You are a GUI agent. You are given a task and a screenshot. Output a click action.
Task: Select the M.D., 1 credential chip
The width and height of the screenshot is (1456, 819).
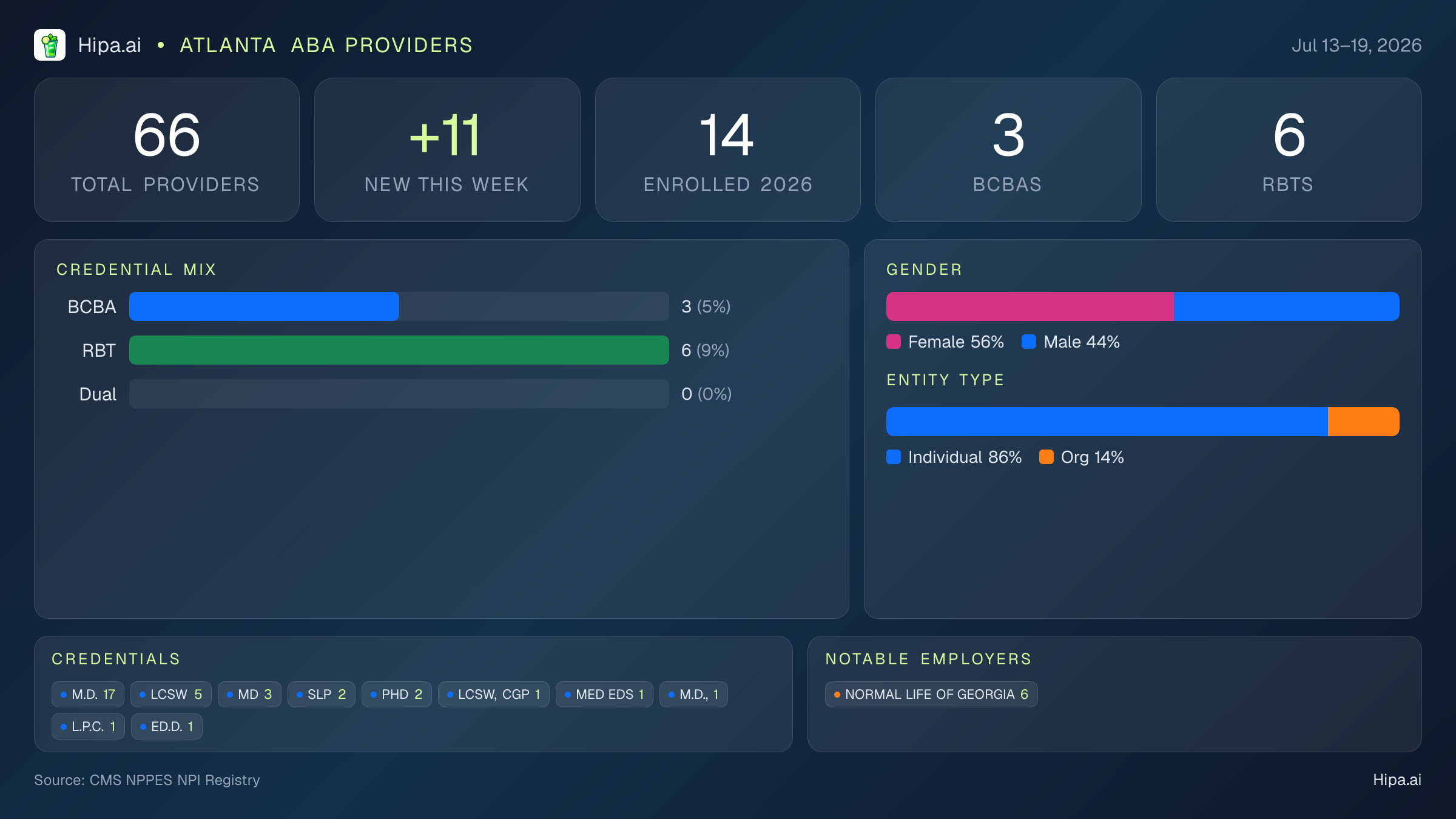693,694
